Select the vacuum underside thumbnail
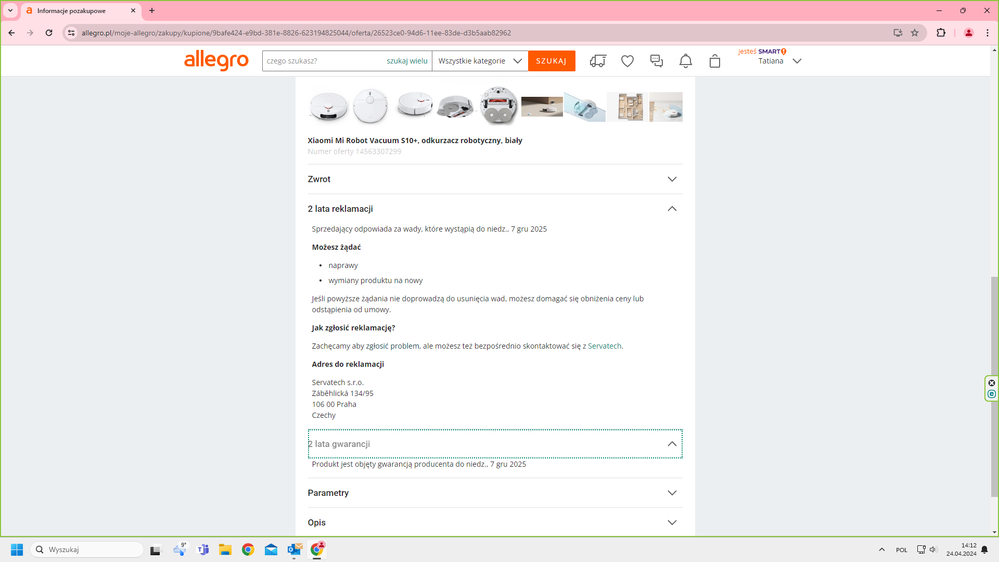Image resolution: width=999 pixels, height=562 pixels. click(x=499, y=106)
